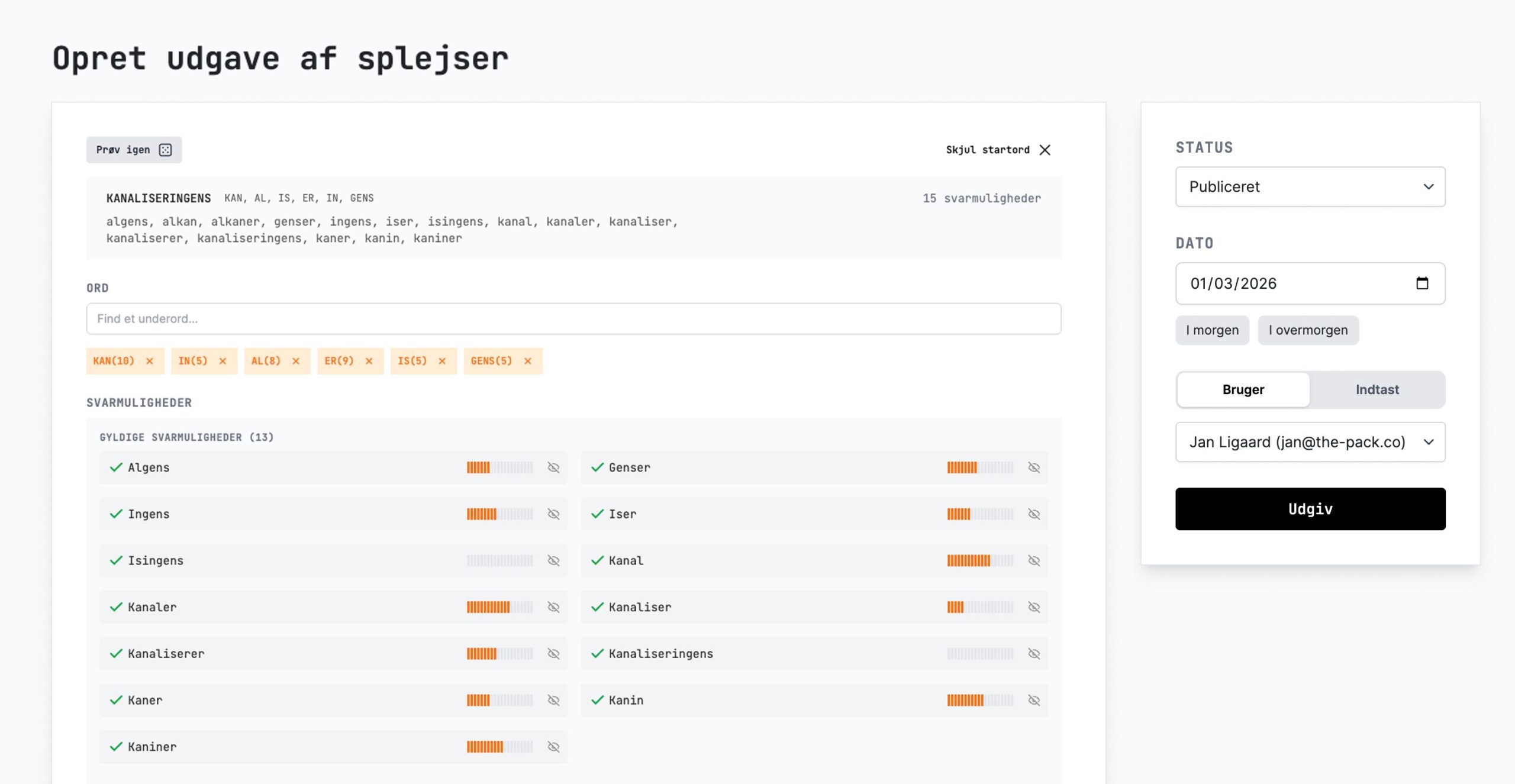Image resolution: width=1515 pixels, height=784 pixels.
Task: Remove the AL(8) tag
Action: tap(296, 361)
